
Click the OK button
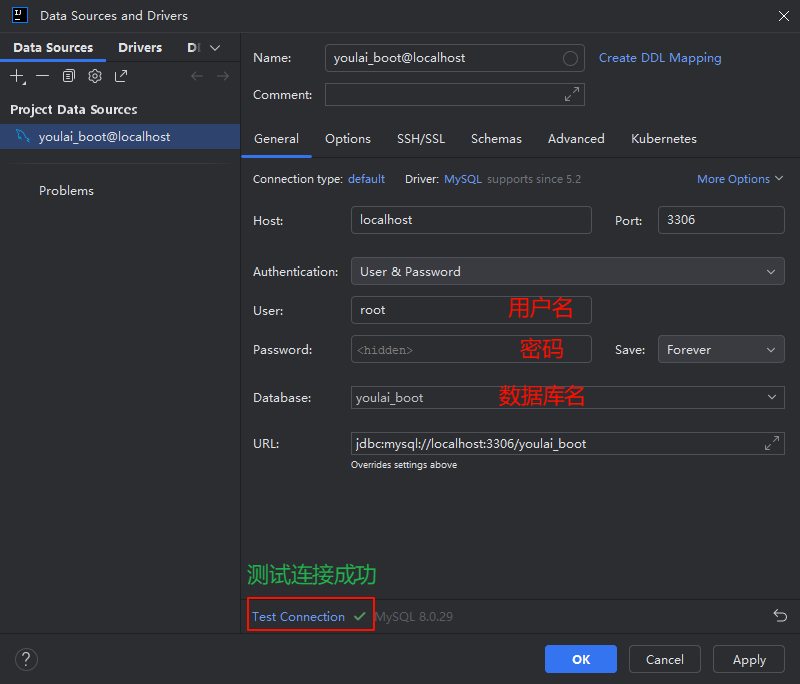point(581,659)
